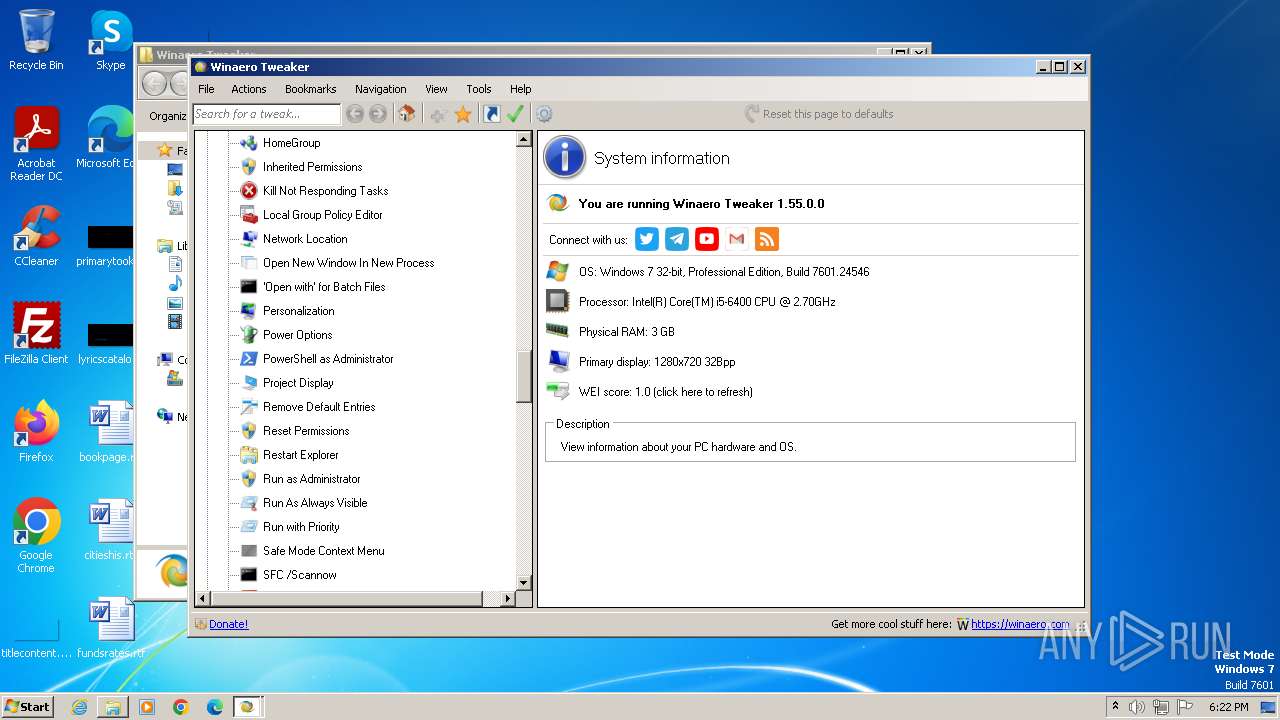Click the taskbar volume speaker icon
This screenshot has width=1280, height=720.
click(x=1137, y=707)
